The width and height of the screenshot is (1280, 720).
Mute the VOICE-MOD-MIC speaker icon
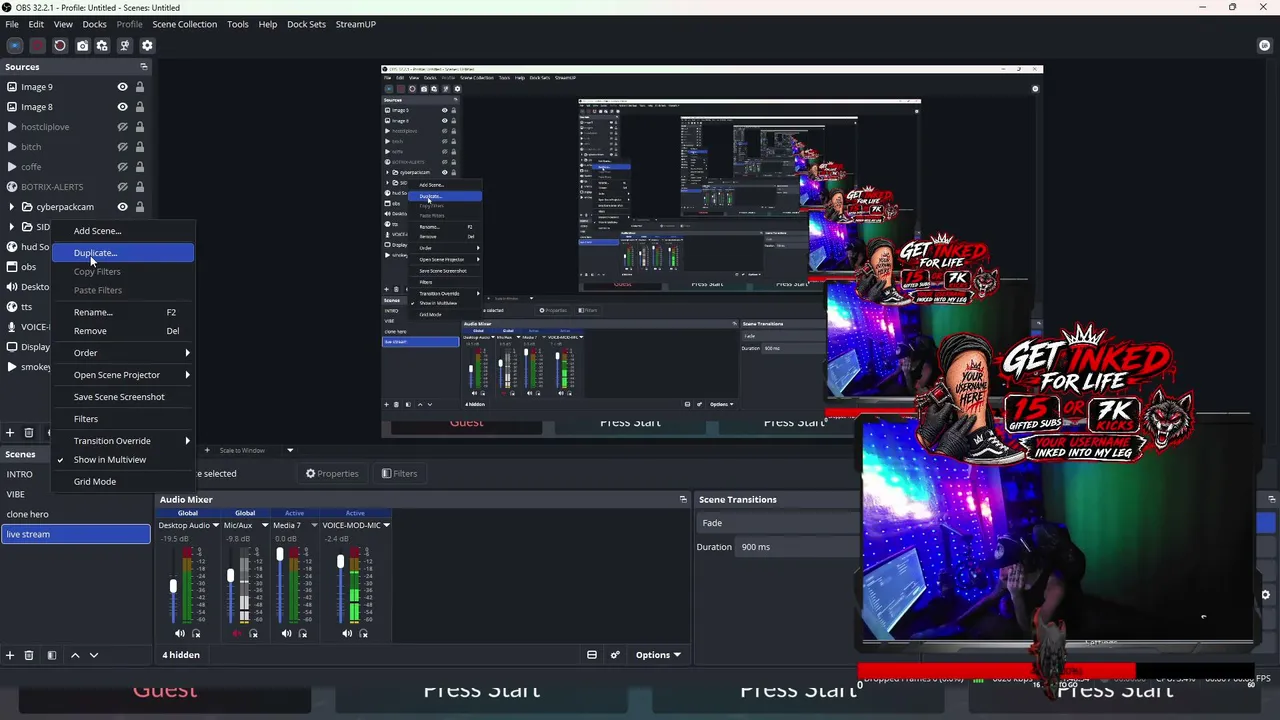point(347,633)
